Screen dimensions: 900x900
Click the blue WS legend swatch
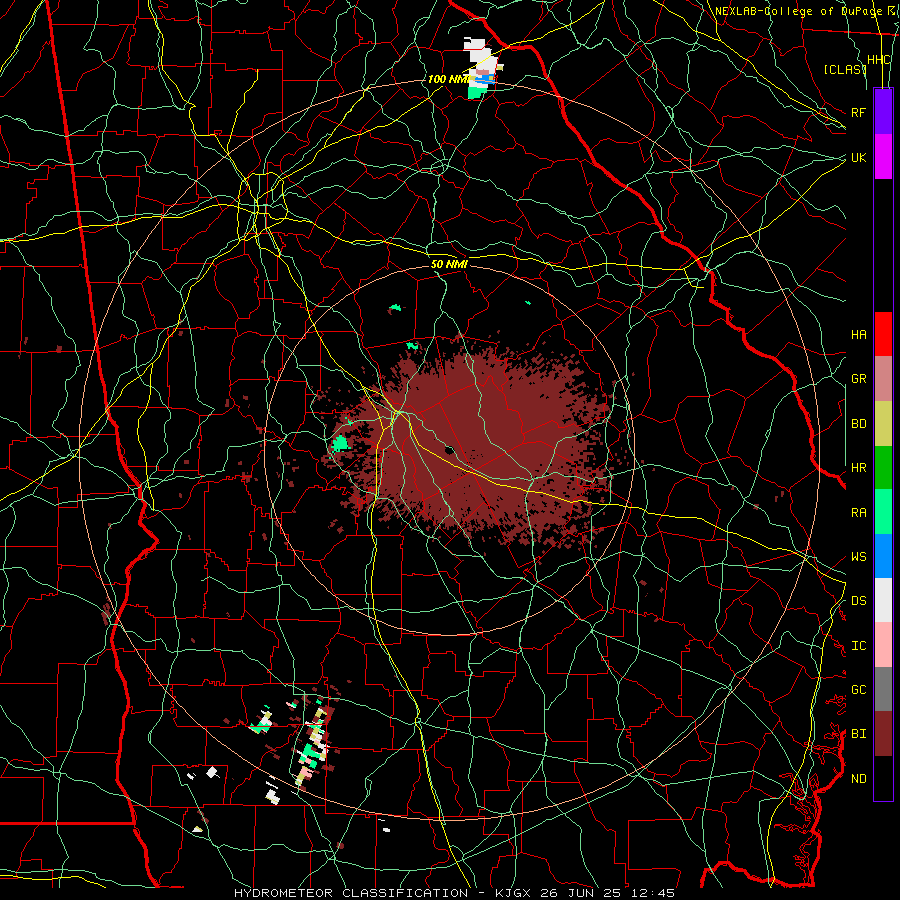pyautogui.click(x=883, y=556)
